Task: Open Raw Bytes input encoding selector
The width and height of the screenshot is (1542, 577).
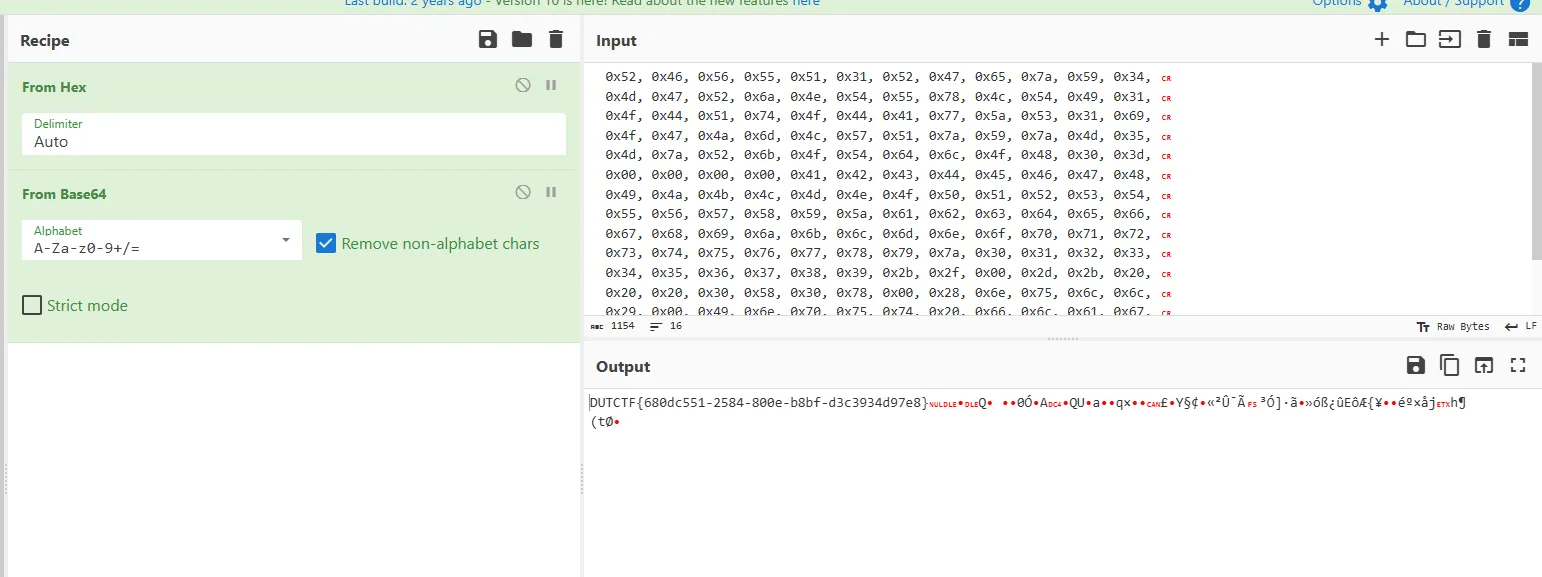Action: point(1453,326)
